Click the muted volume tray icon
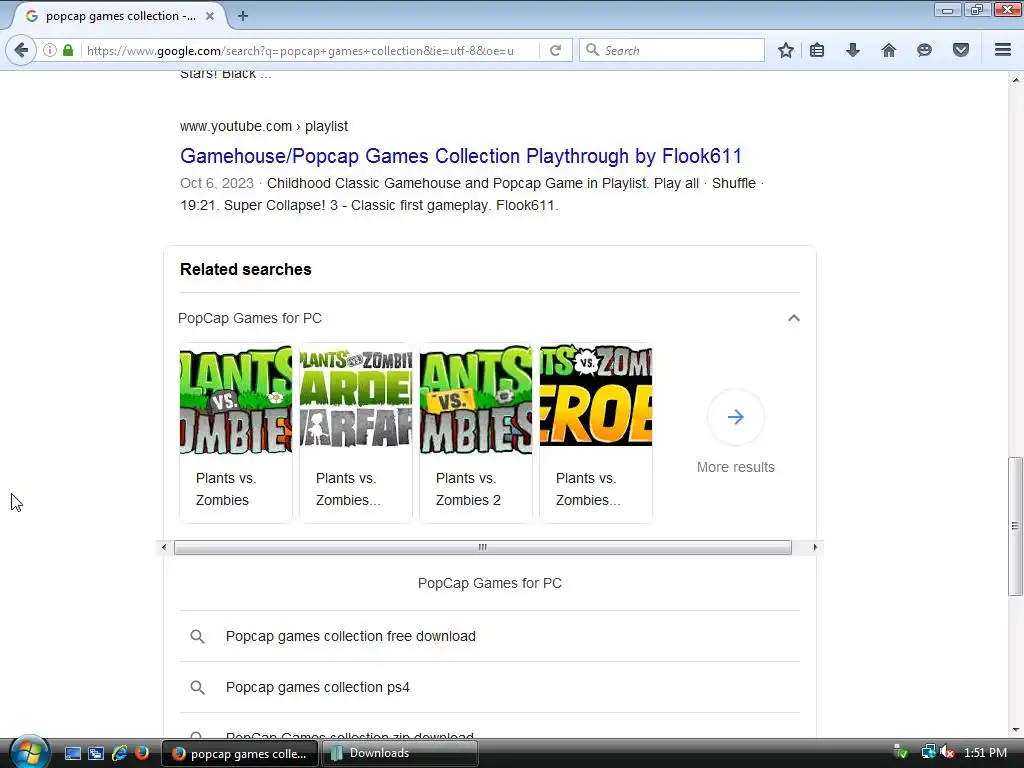The width and height of the screenshot is (1024, 768). (947, 753)
